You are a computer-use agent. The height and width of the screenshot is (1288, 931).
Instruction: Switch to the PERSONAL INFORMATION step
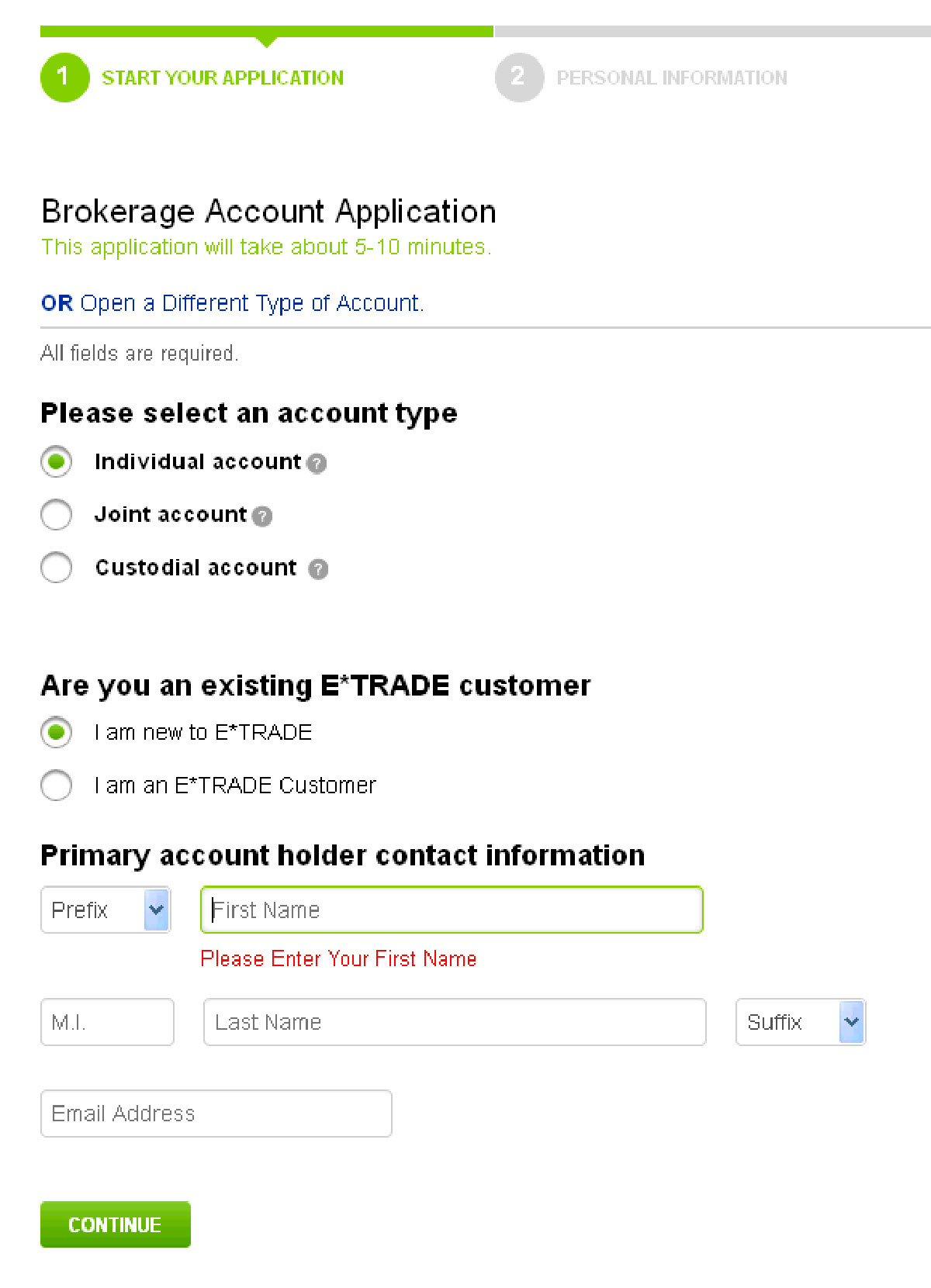pyautogui.click(x=672, y=77)
